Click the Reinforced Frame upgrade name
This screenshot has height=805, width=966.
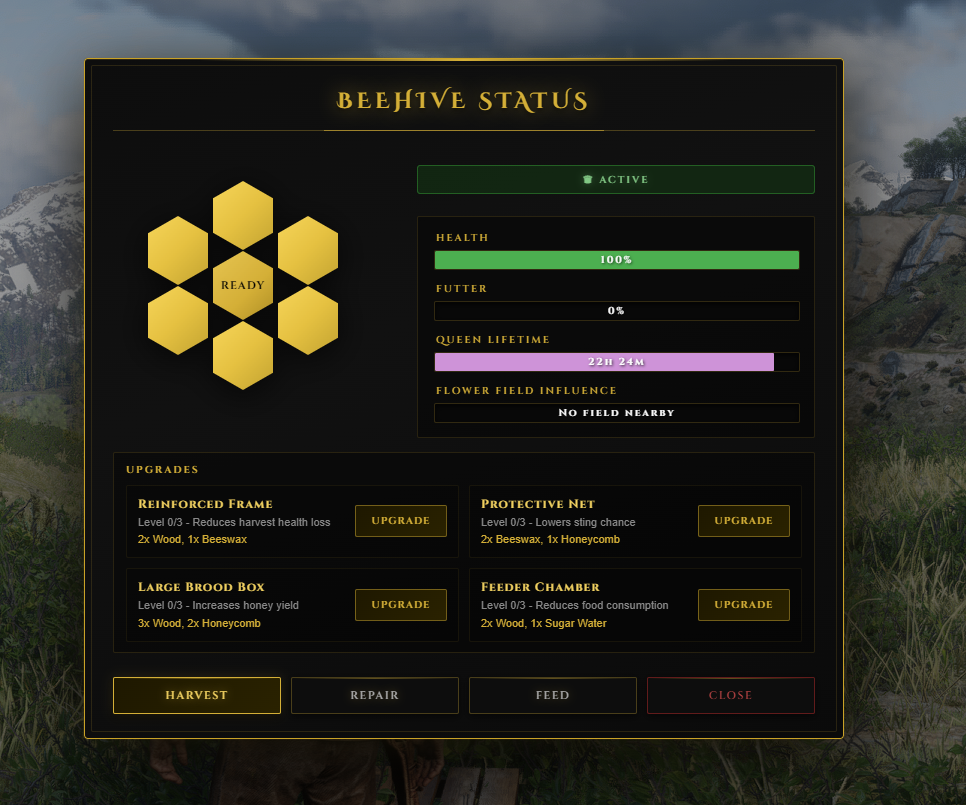(205, 504)
